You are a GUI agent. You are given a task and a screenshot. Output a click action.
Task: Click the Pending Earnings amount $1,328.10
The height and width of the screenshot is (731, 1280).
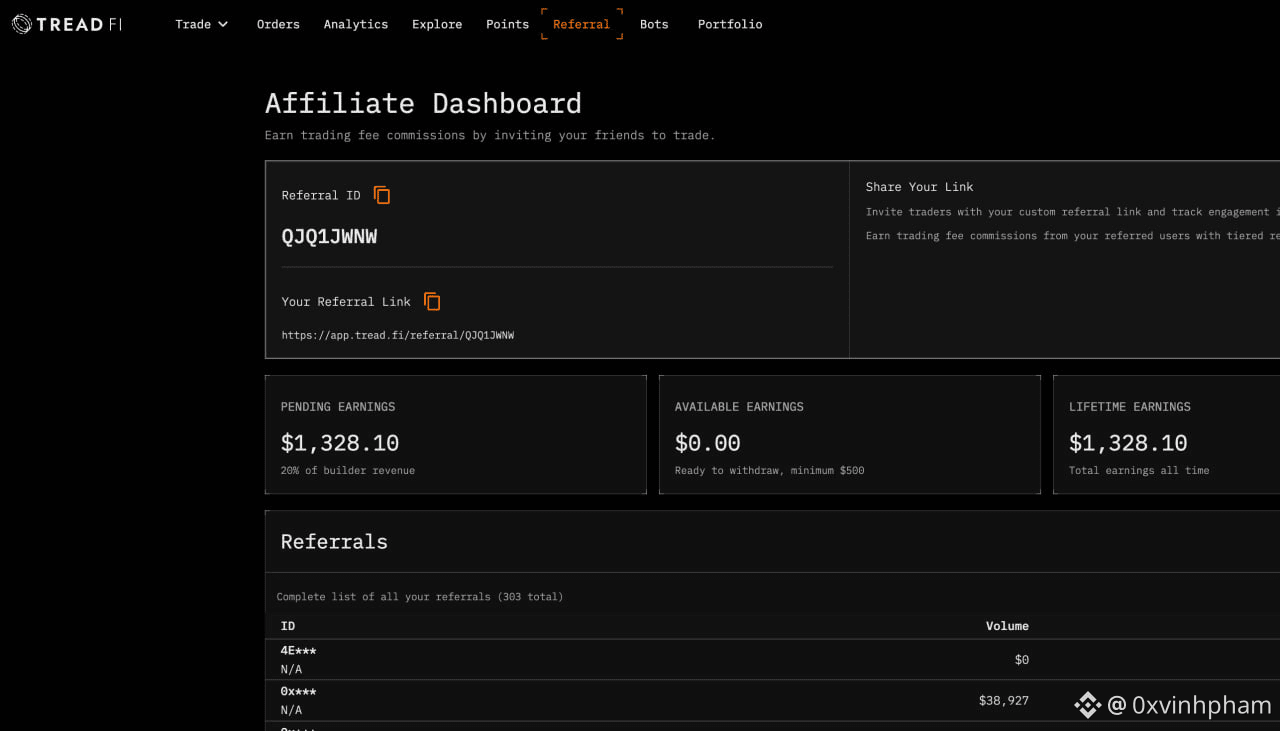(x=340, y=443)
